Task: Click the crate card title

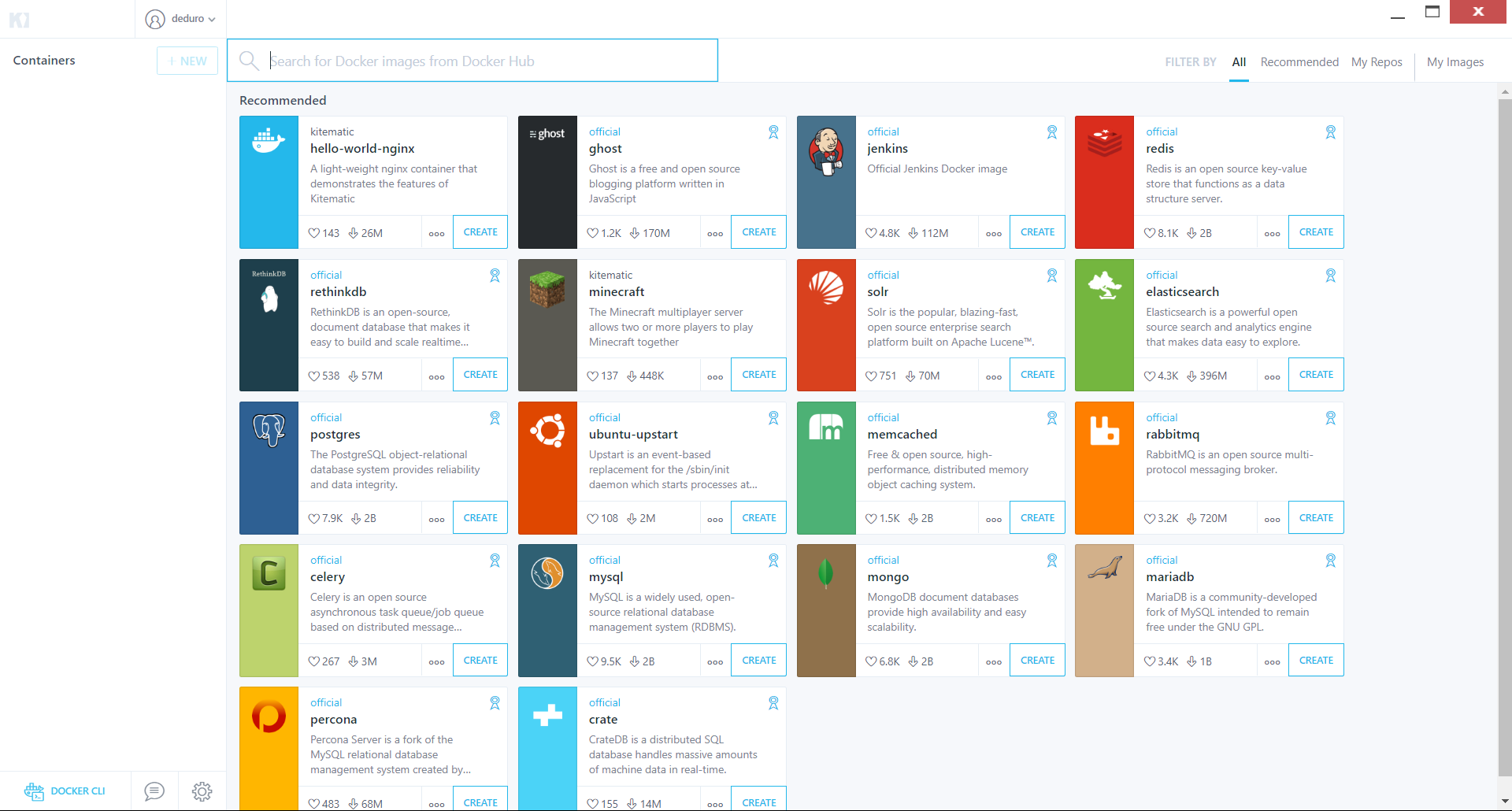Action: pos(603,720)
